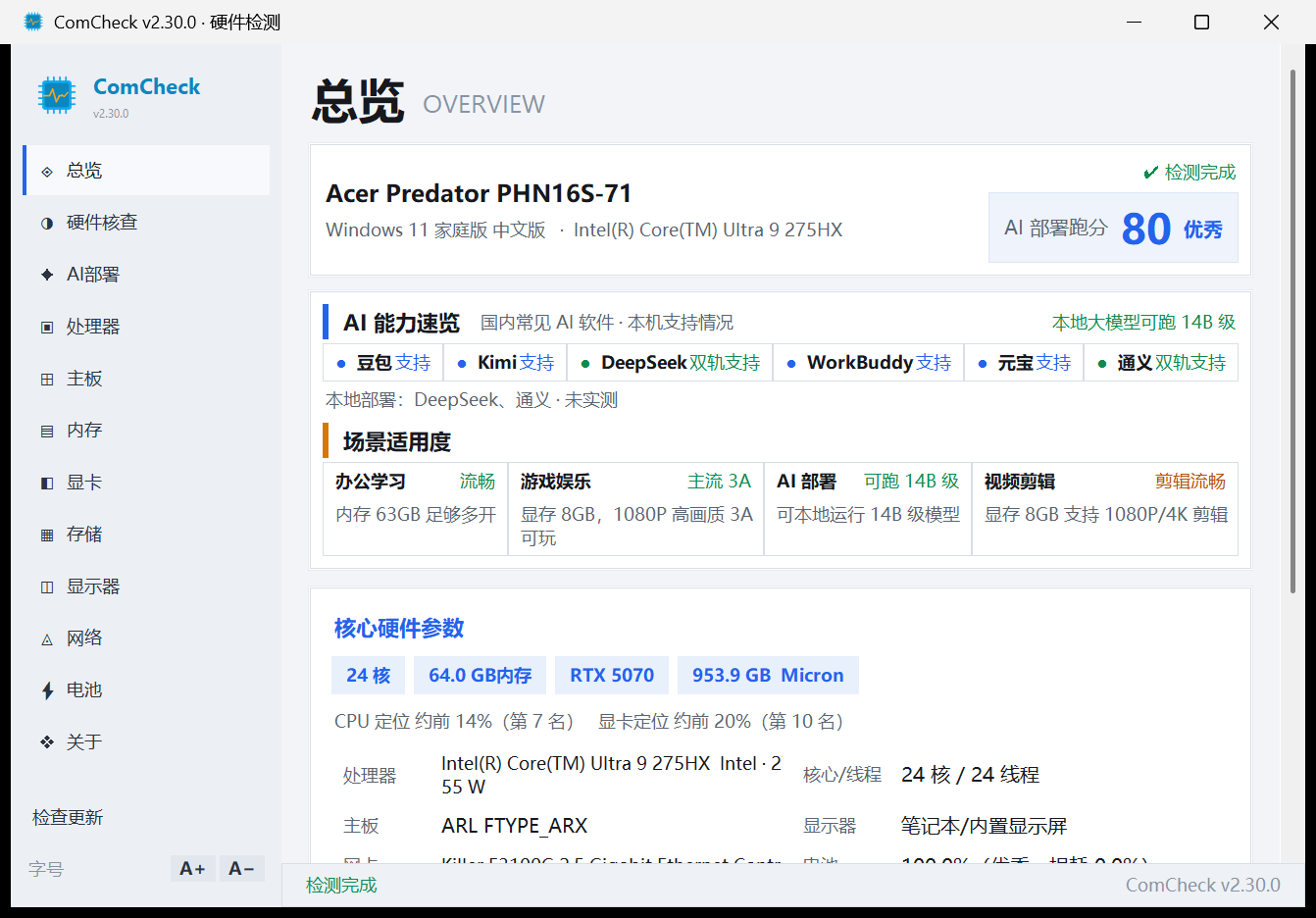Click the ComCheck app icon in the title bar
Screen dimensions: 1316x918
point(33,22)
